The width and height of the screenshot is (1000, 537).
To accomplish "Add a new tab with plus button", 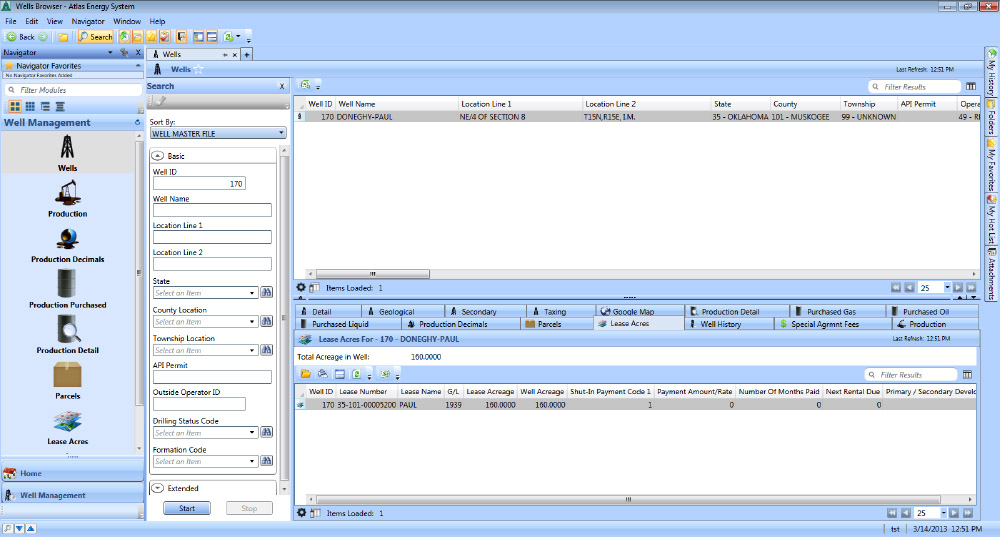I will tap(246, 55).
